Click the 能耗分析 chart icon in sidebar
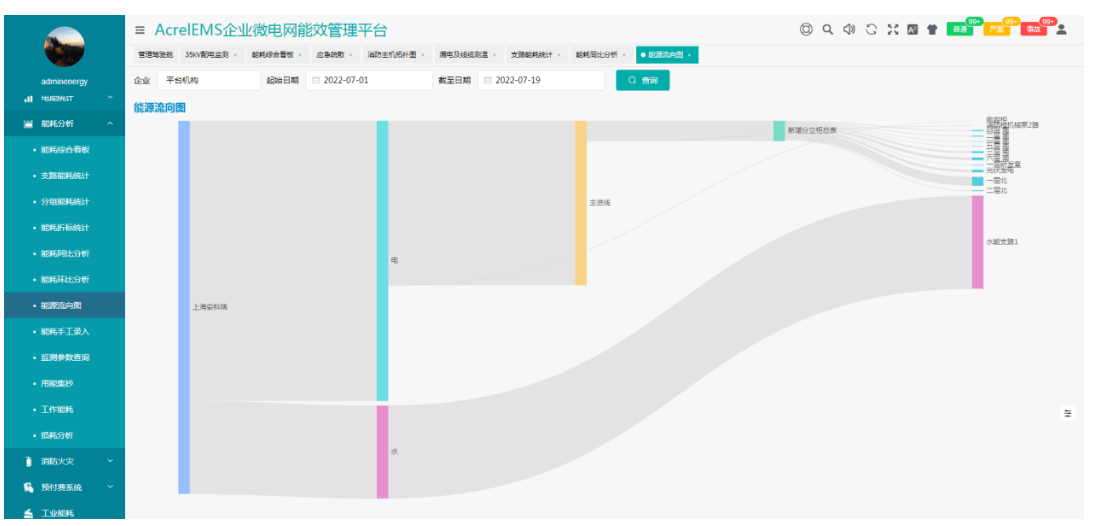This screenshot has height=526, width=1093. 29,124
